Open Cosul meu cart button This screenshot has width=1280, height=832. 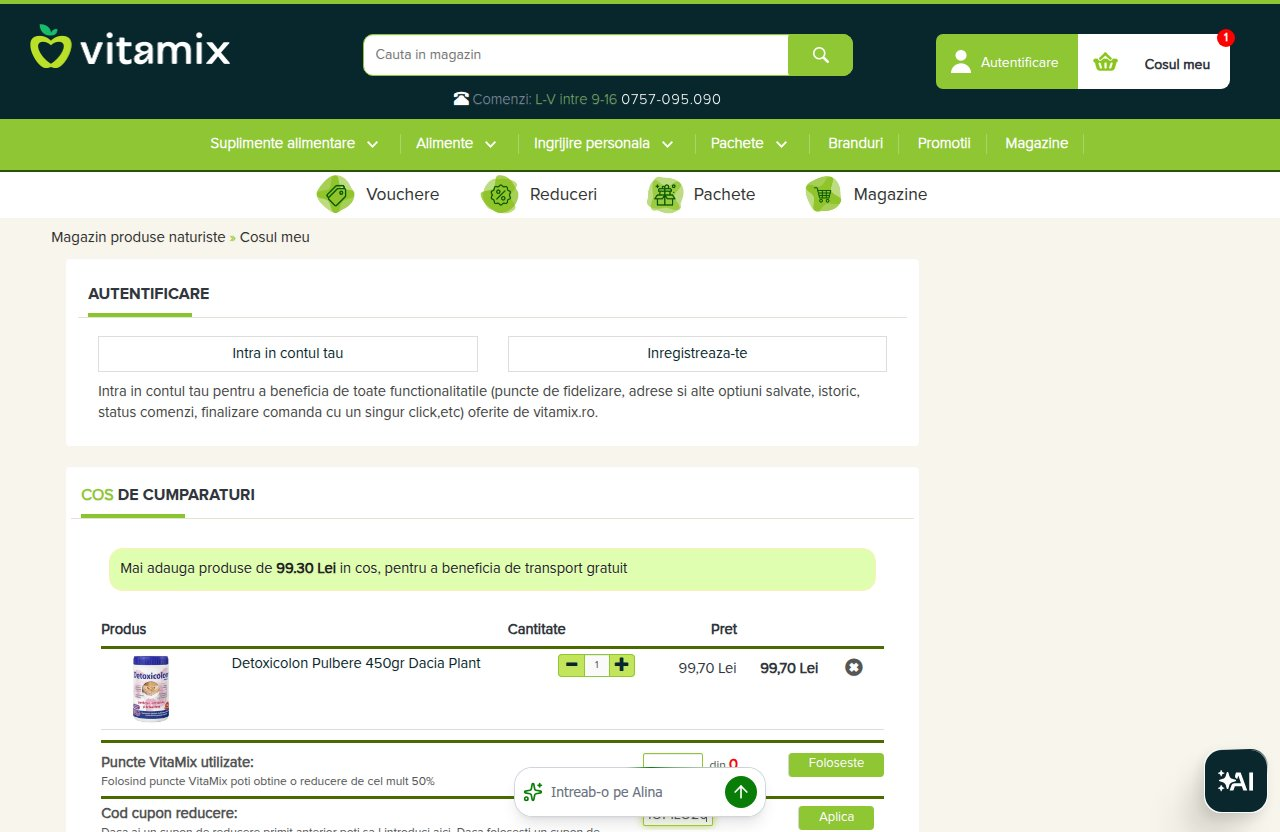tap(1154, 62)
